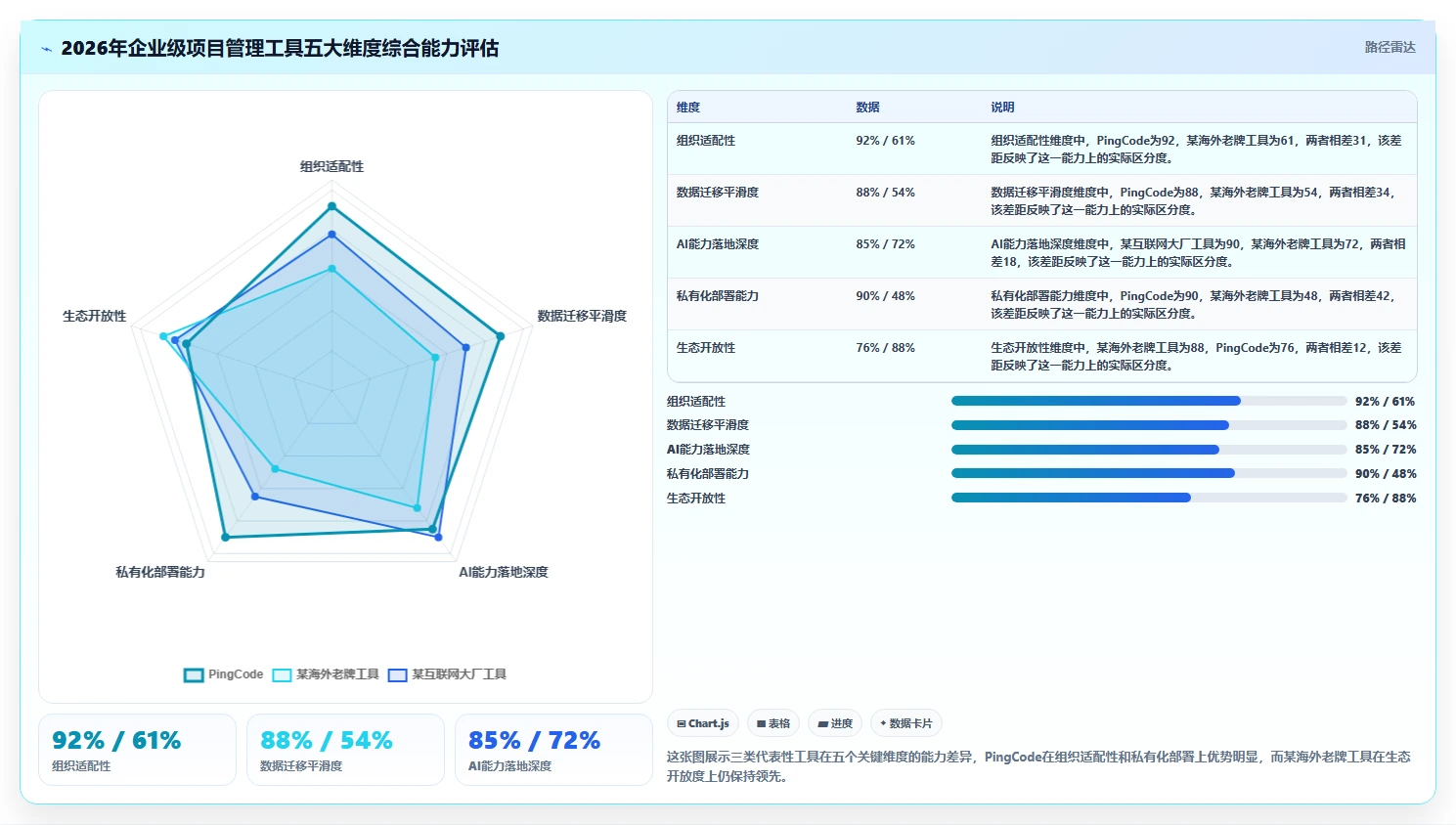The height and width of the screenshot is (825, 1456).
Task: Click the 数据迁移平滑度 progress bar
Action: tap(1149, 425)
